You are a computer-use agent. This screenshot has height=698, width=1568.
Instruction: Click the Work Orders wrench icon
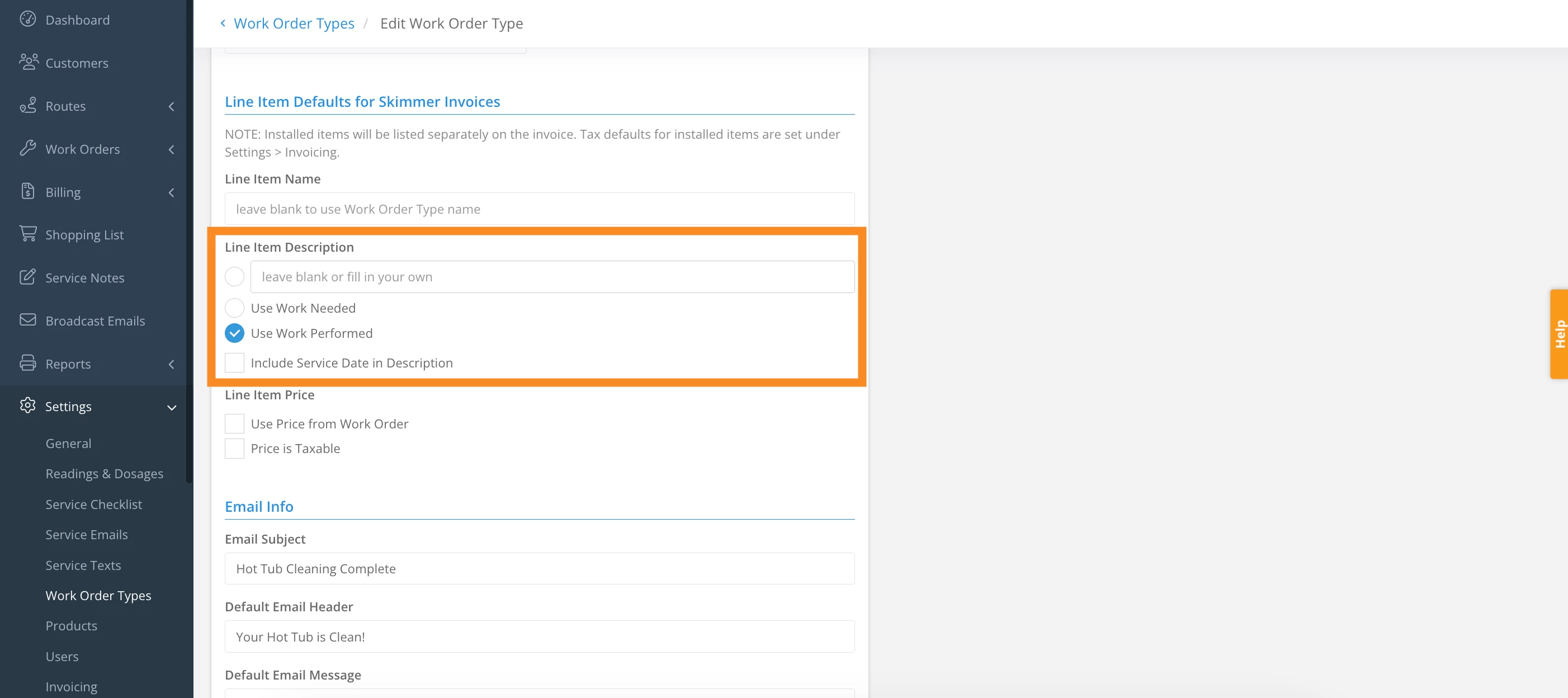pos(27,148)
